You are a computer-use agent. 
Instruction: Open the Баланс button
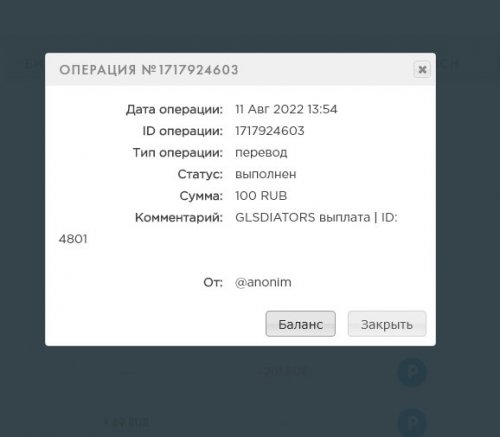tap(300, 324)
